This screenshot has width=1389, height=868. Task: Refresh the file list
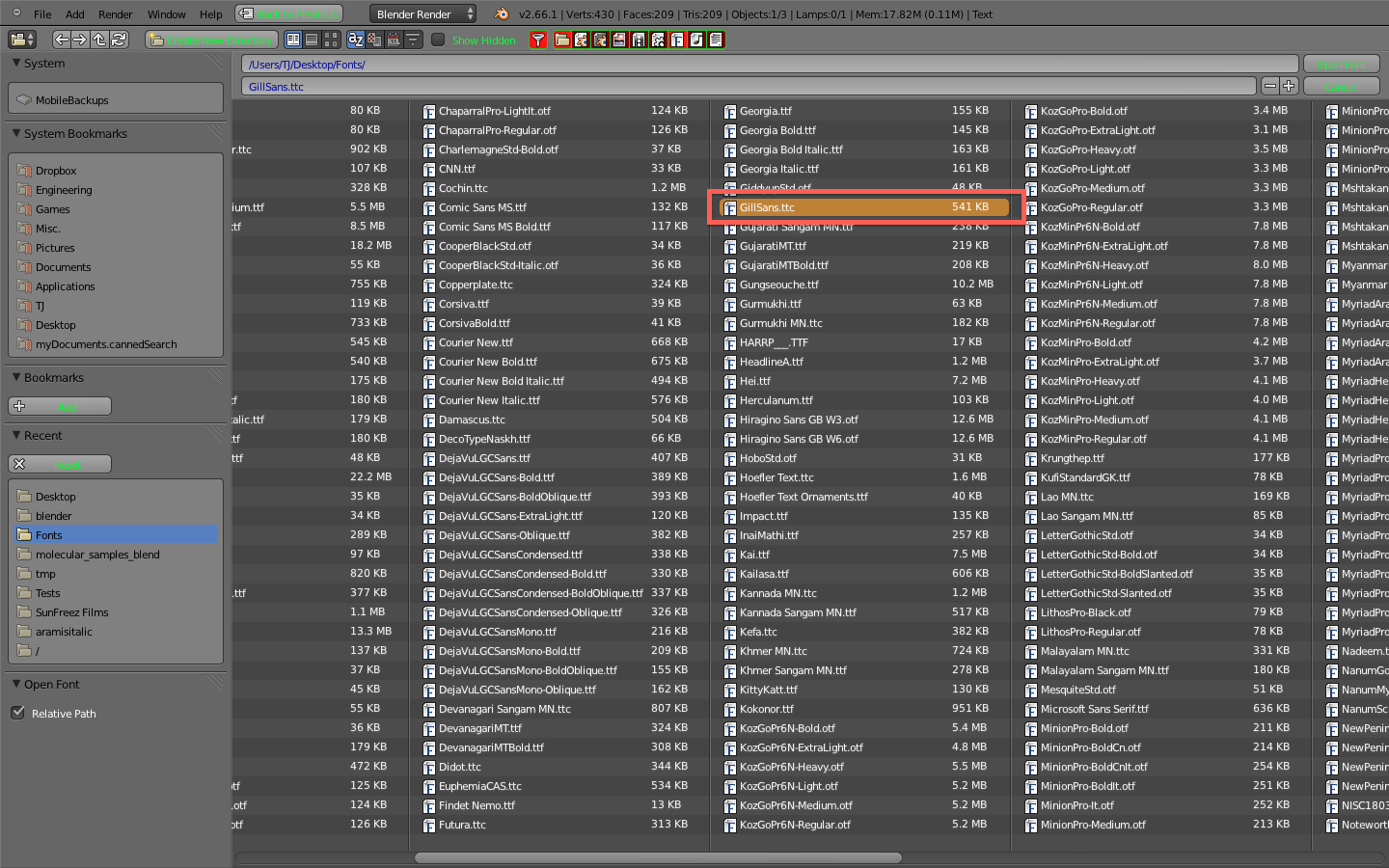pyautogui.click(x=119, y=40)
